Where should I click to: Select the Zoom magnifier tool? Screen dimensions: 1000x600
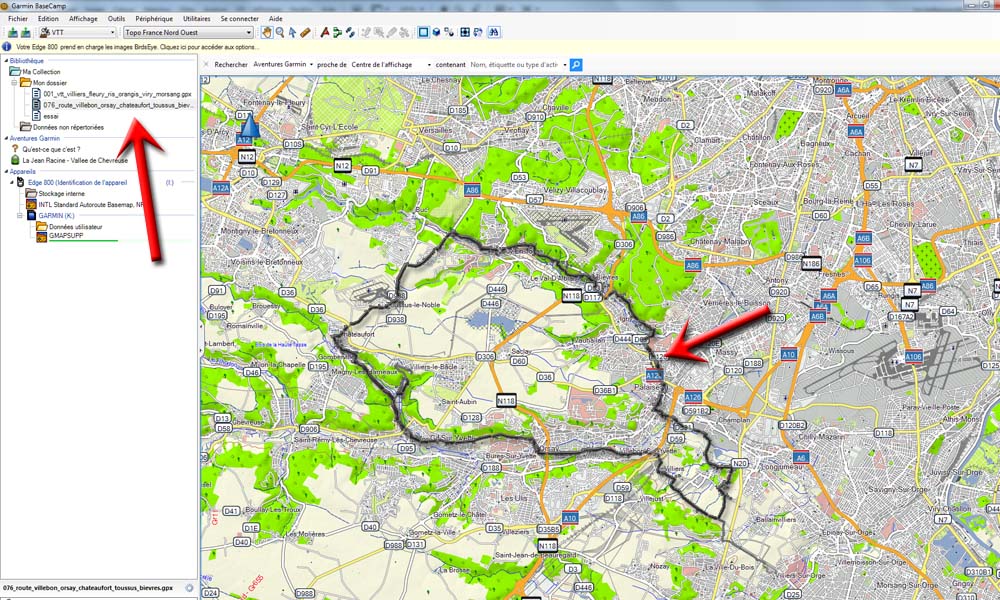click(x=279, y=33)
